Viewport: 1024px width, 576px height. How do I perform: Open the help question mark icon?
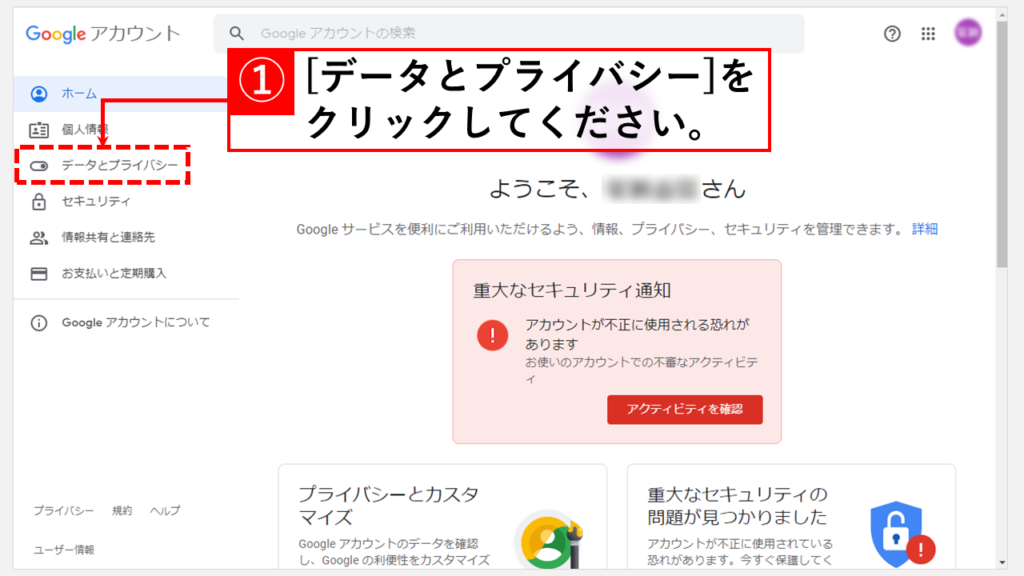point(892,33)
